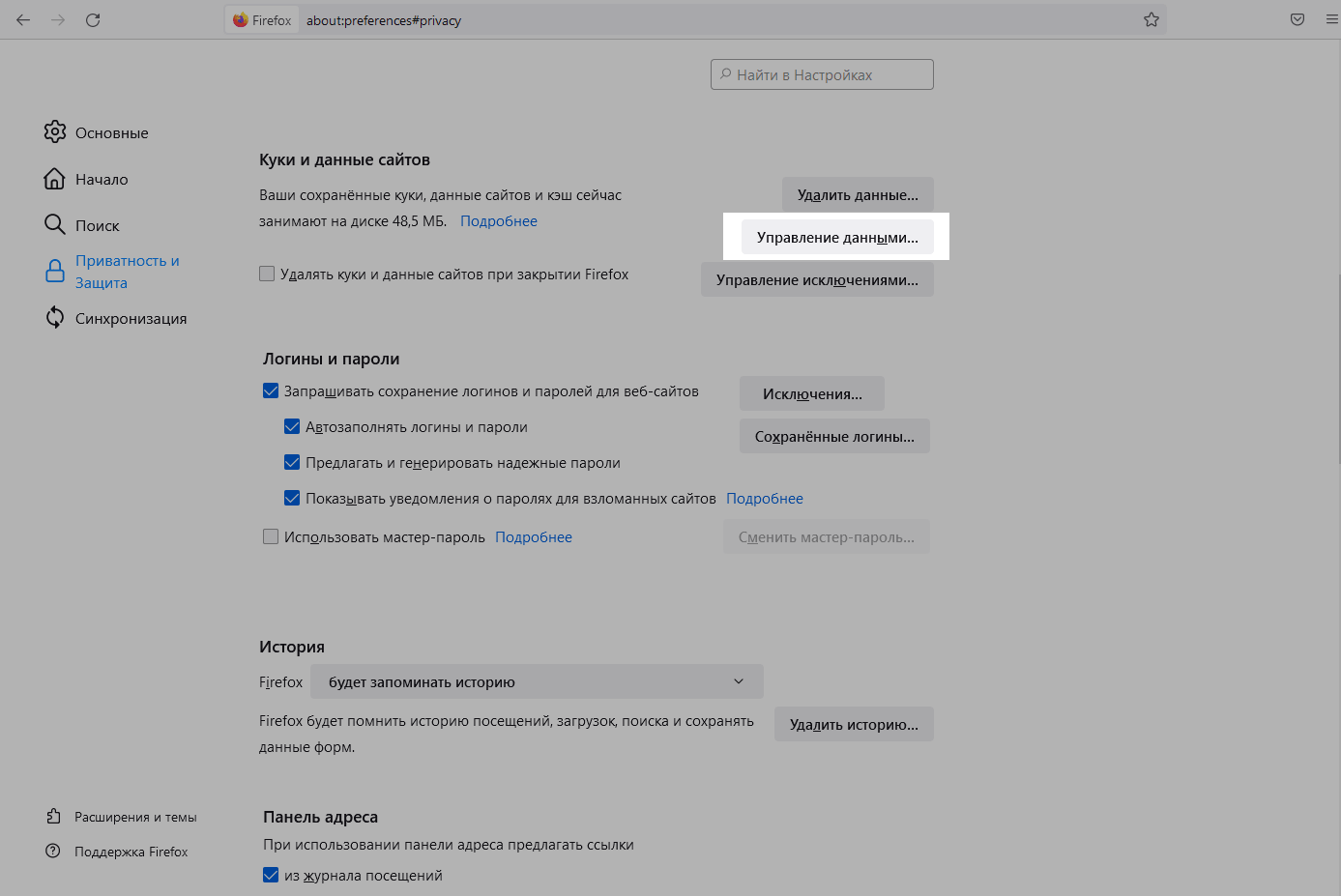The height and width of the screenshot is (896, 1341).
Task: Toggle из журнала посещений checkbox
Action: [271, 875]
